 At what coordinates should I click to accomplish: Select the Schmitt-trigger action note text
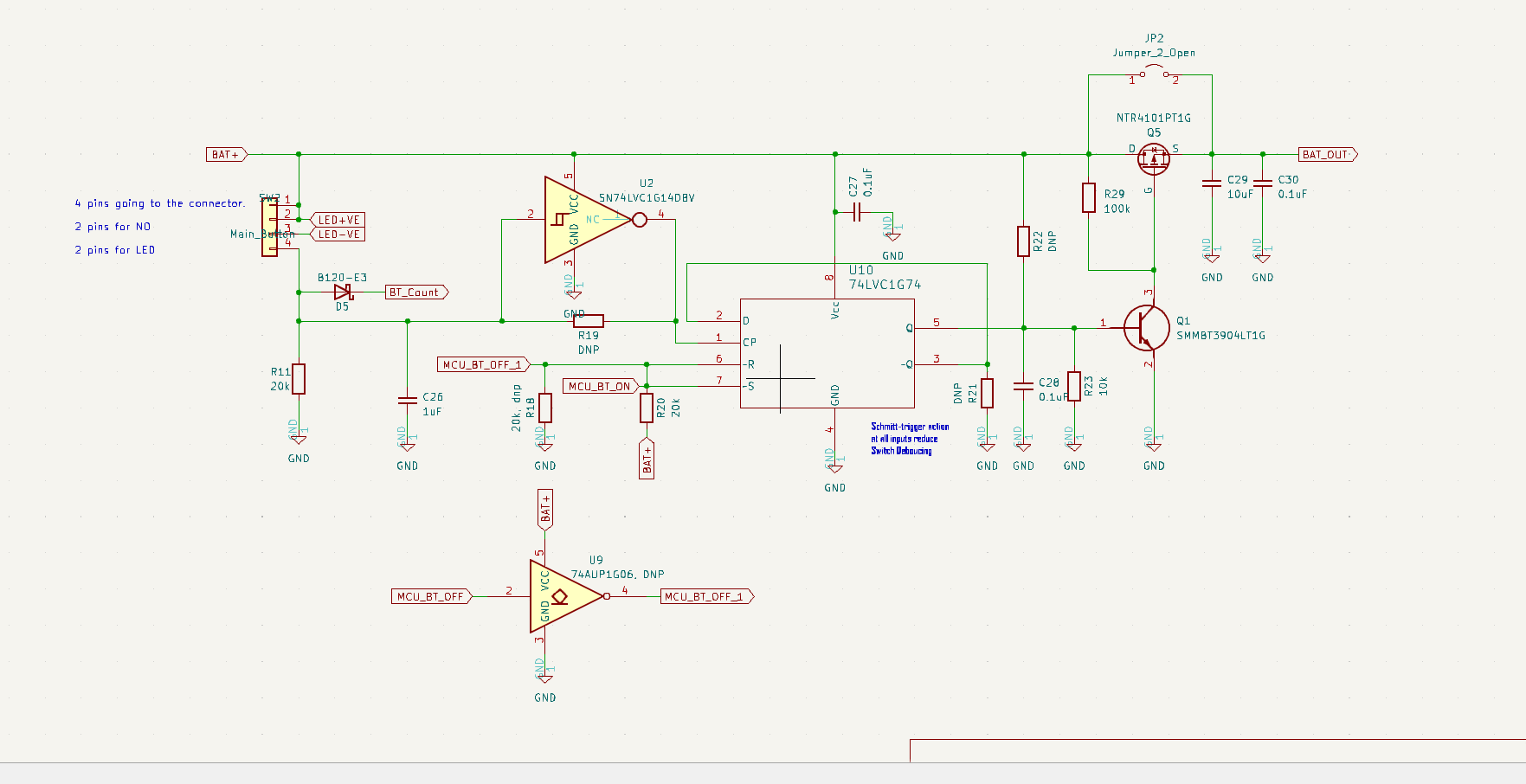[910, 439]
